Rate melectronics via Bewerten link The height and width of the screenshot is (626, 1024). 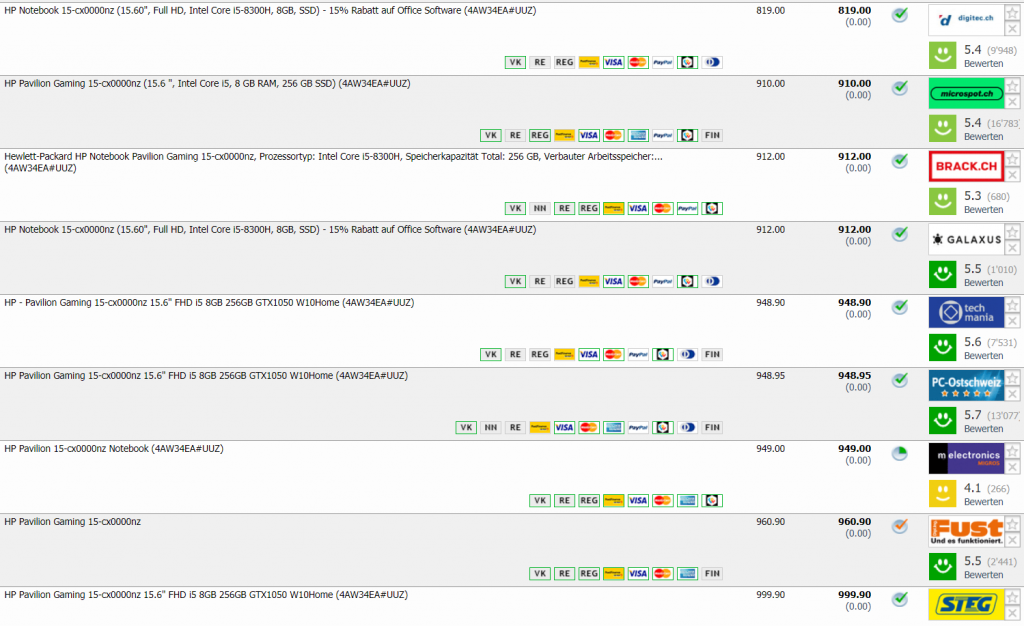click(984, 502)
